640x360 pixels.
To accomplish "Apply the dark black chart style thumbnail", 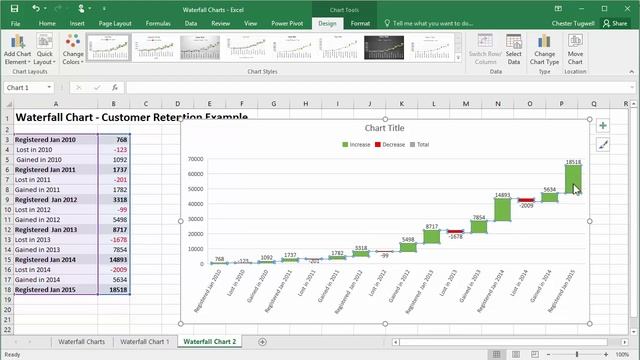I will pos(384,47).
